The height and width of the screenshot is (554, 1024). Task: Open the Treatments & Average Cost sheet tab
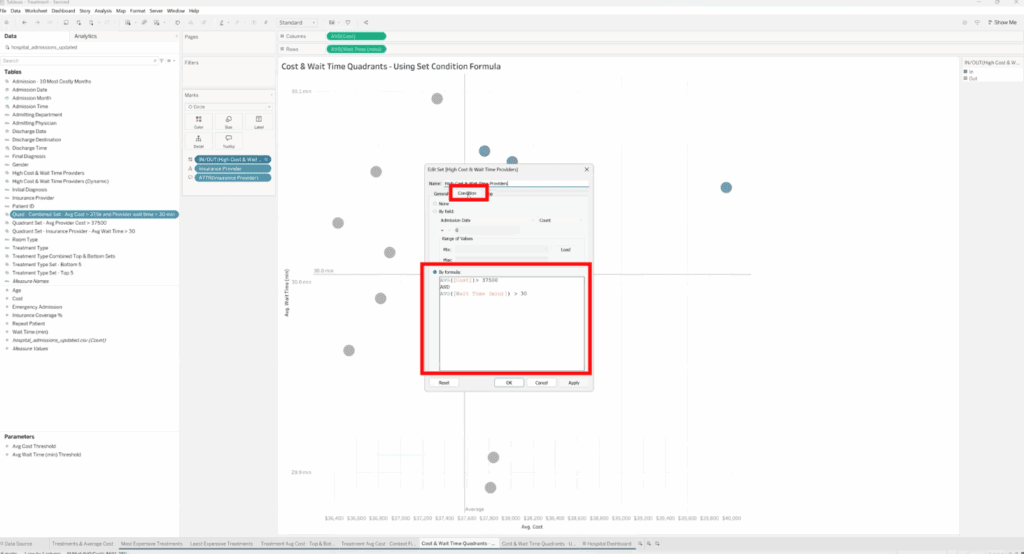pos(82,544)
